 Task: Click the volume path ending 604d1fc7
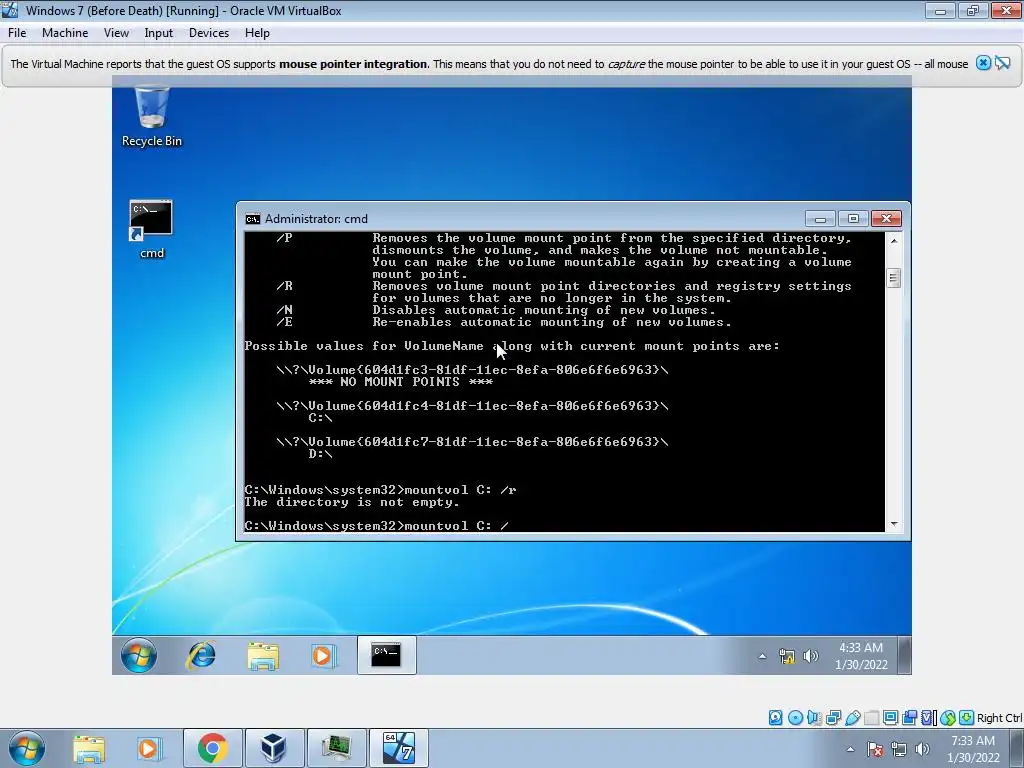coord(472,442)
